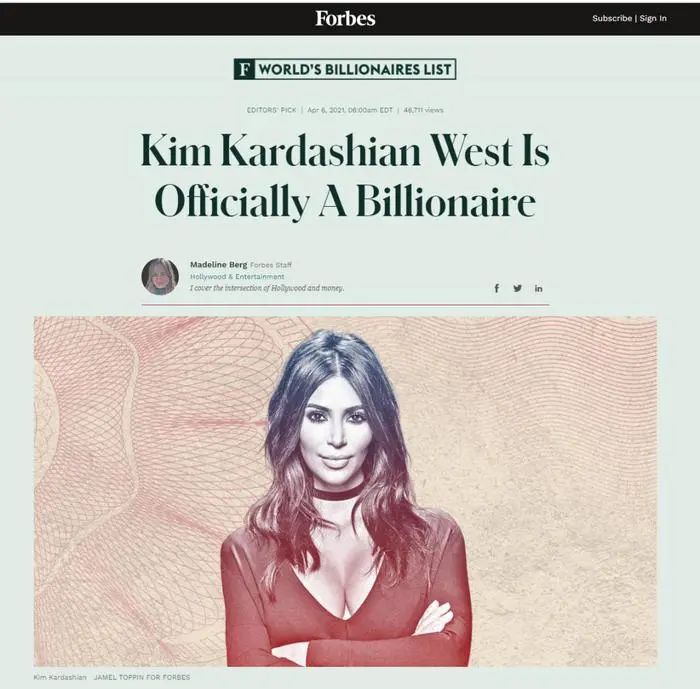Click the 46,711 views counter
This screenshot has width=700, height=689.
pyautogui.click(x=423, y=110)
